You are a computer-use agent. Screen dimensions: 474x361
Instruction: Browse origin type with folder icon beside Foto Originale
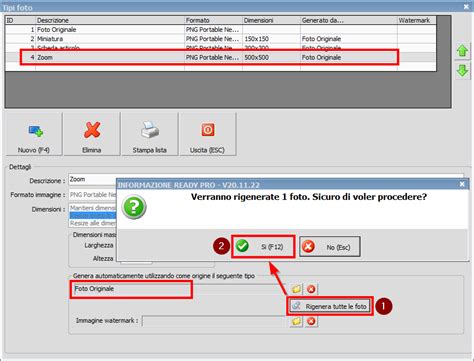[296, 289]
